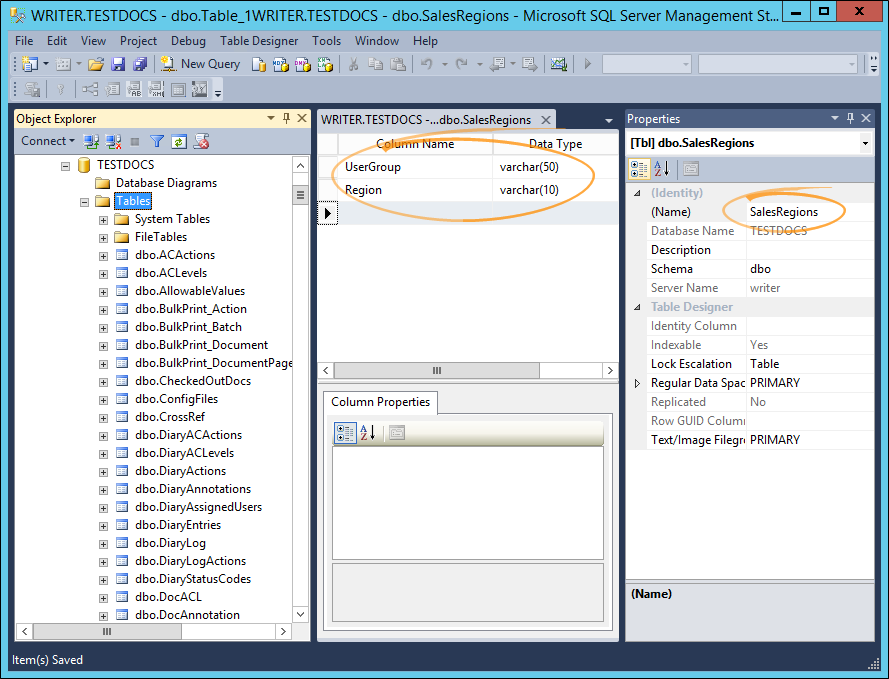The width and height of the screenshot is (889, 679).
Task: Click the Start Debugging play icon
Action: pos(587,64)
